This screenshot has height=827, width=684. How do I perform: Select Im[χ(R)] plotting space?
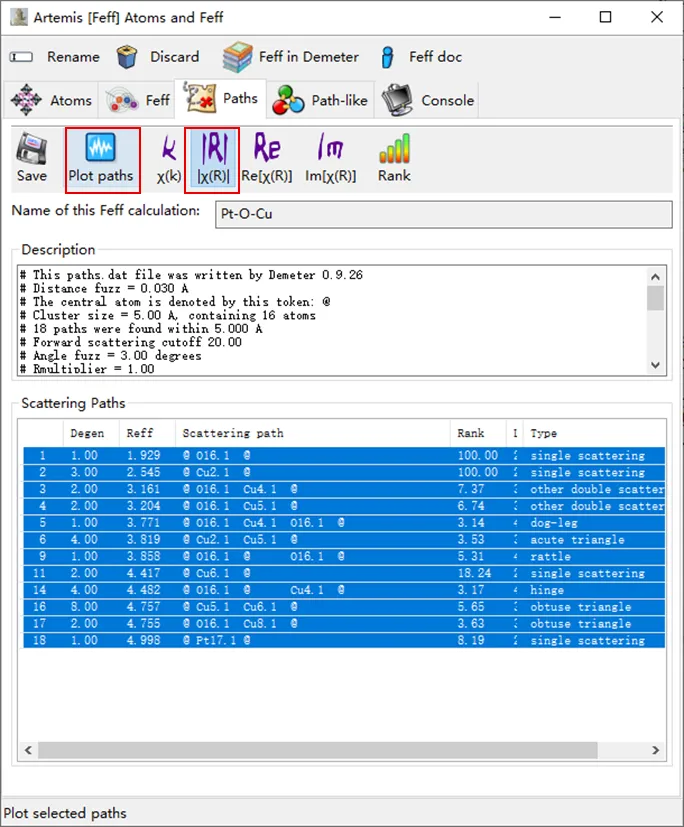tap(331, 159)
